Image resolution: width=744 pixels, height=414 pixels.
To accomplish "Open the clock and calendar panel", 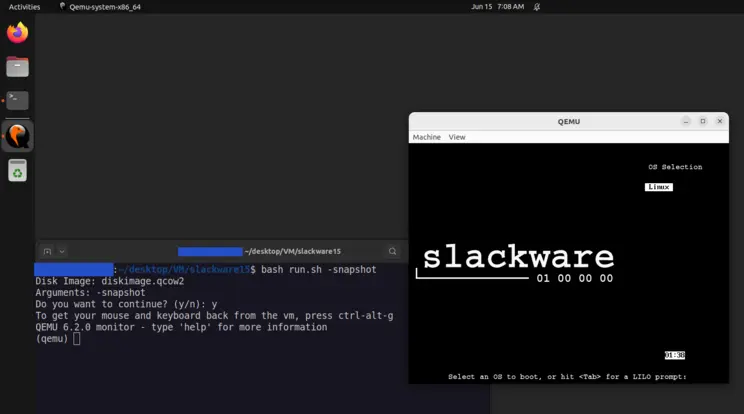I will [497, 7].
